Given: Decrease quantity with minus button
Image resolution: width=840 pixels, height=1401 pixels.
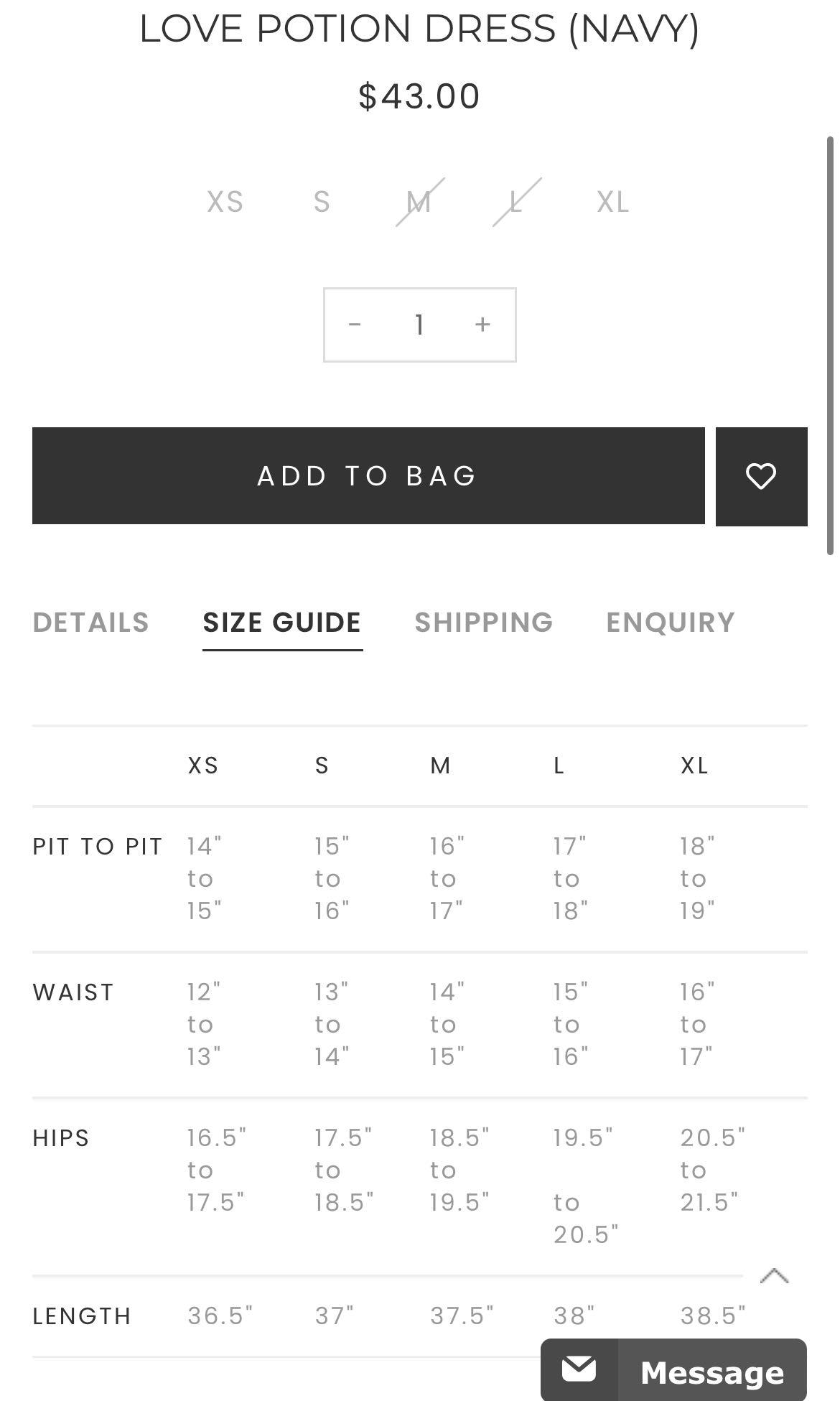Looking at the screenshot, I should (x=355, y=325).
